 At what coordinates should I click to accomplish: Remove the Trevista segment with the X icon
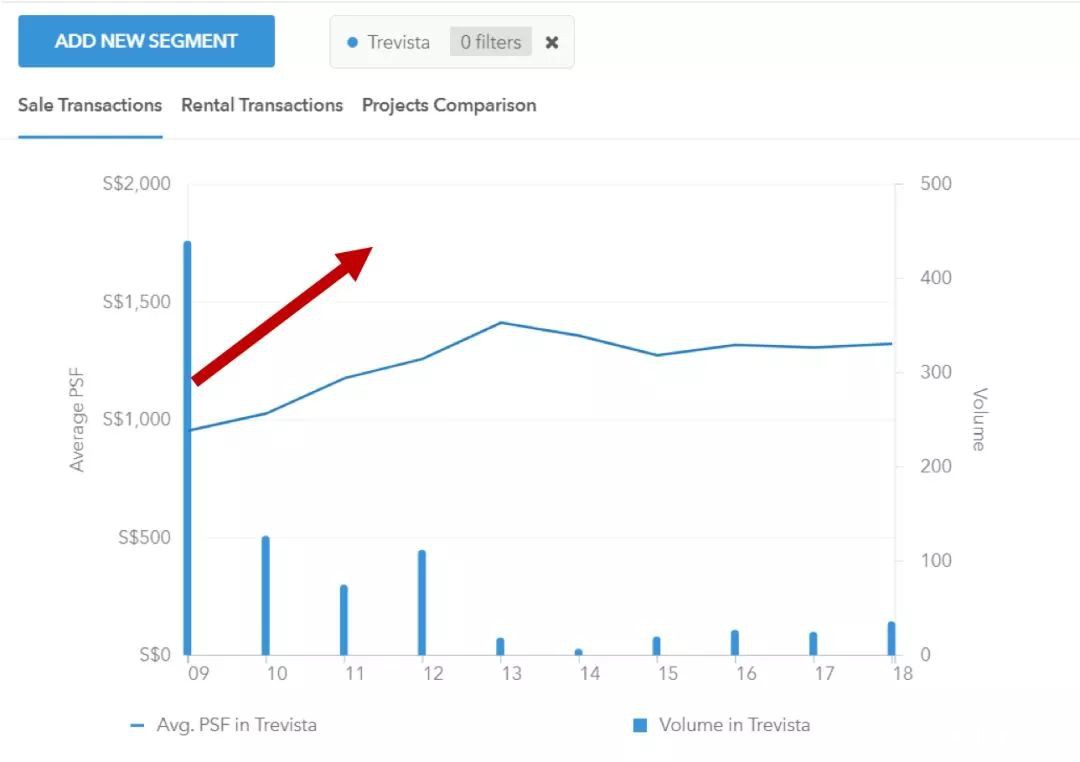click(552, 42)
